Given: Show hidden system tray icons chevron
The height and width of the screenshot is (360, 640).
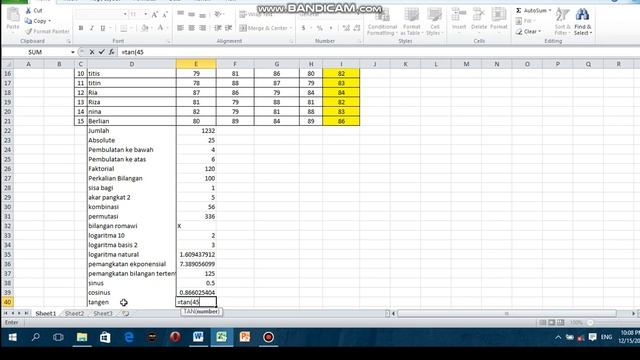Looking at the screenshot, I should point(558,337).
